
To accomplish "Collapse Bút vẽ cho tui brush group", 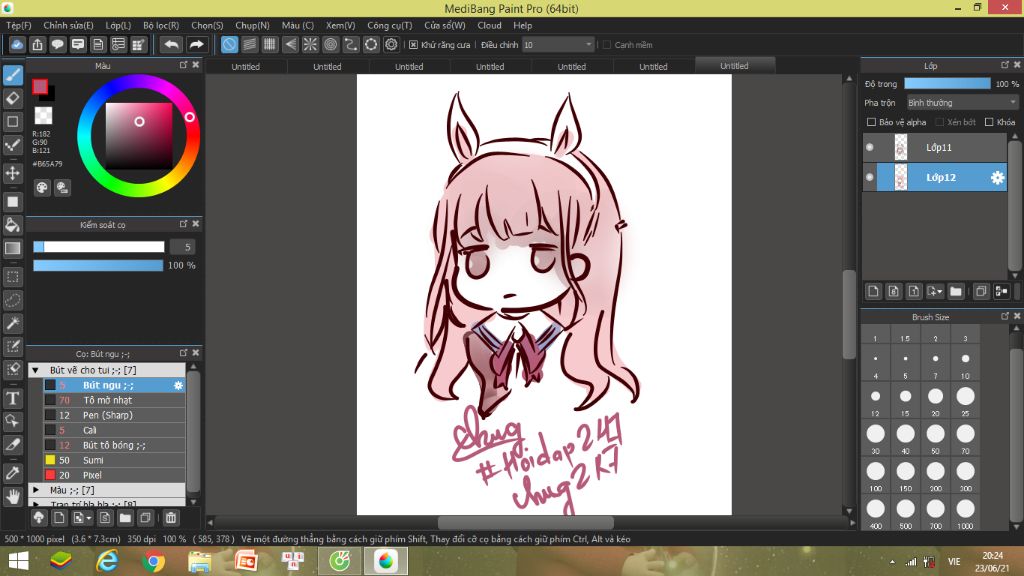I will click(36, 370).
